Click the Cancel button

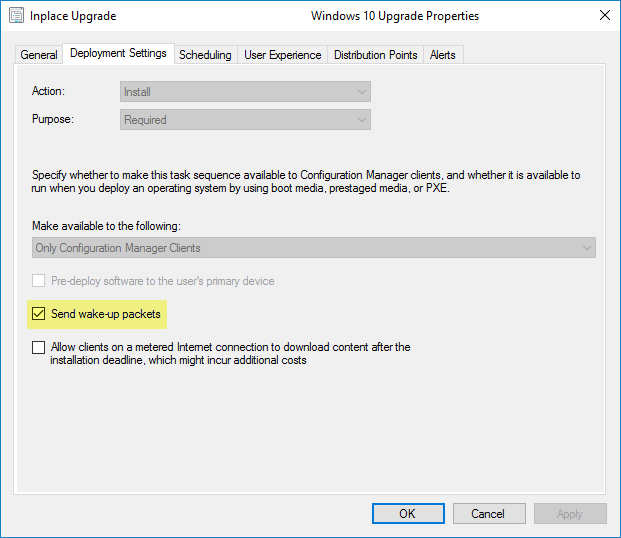(x=489, y=513)
